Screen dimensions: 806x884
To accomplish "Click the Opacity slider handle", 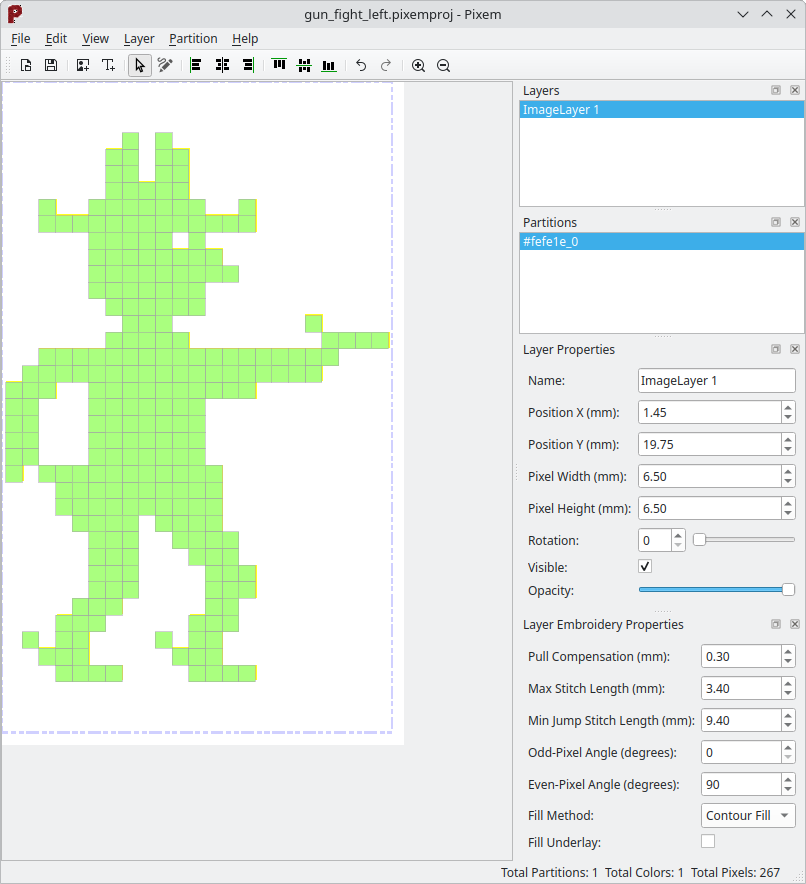I will pos(789,590).
